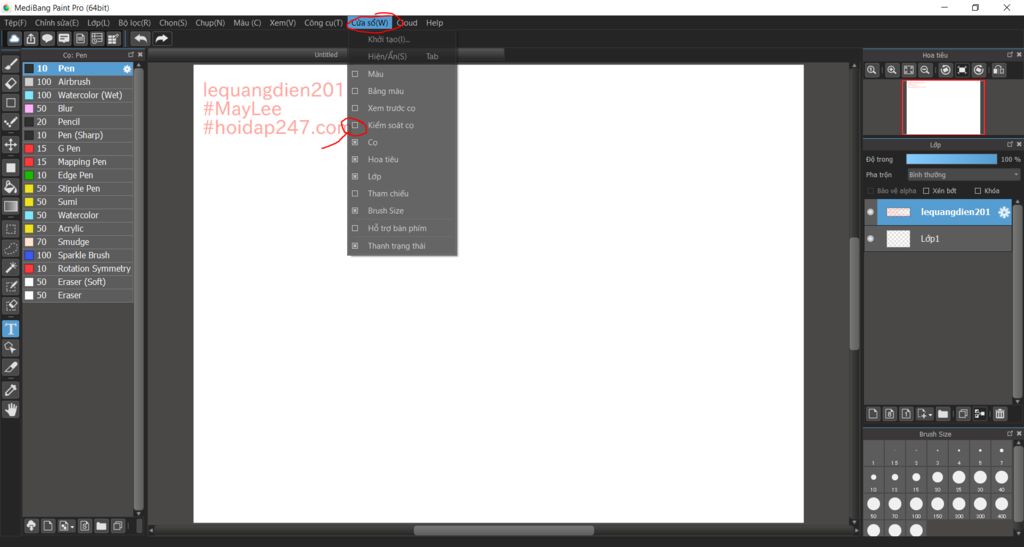Select the Divide/knife tool
This screenshot has height=547, width=1024.
point(10,367)
